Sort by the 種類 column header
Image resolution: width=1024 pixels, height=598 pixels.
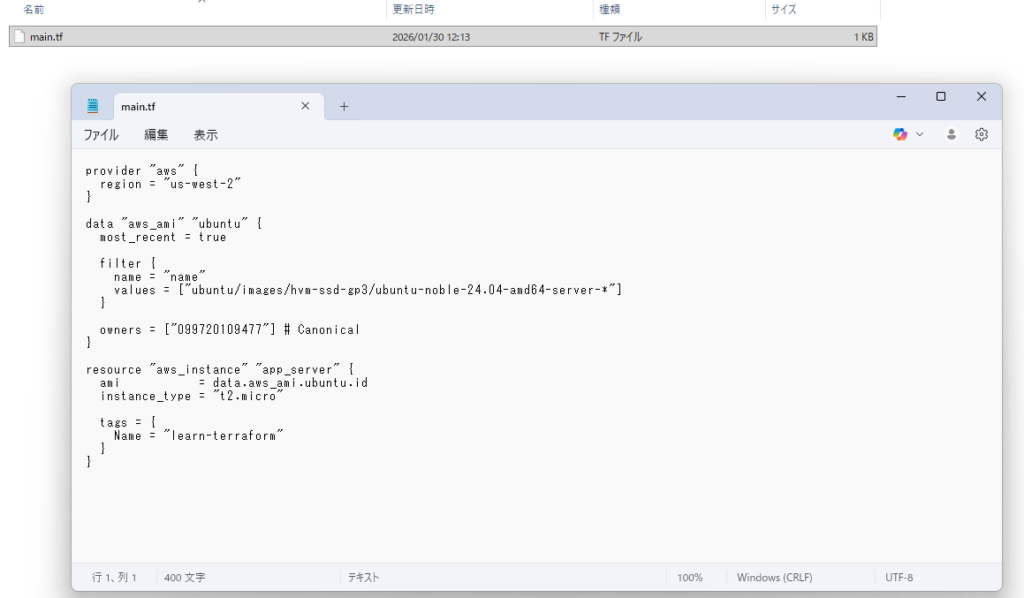[609, 9]
